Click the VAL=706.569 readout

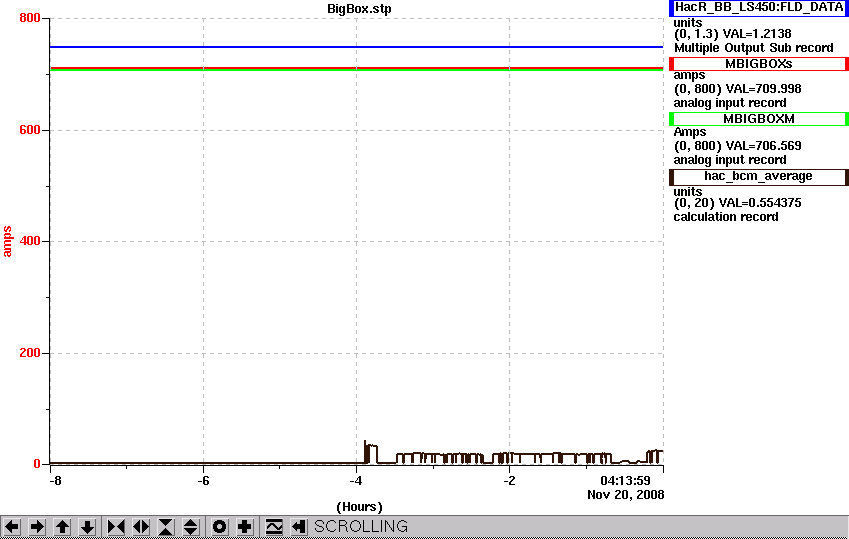click(x=763, y=146)
